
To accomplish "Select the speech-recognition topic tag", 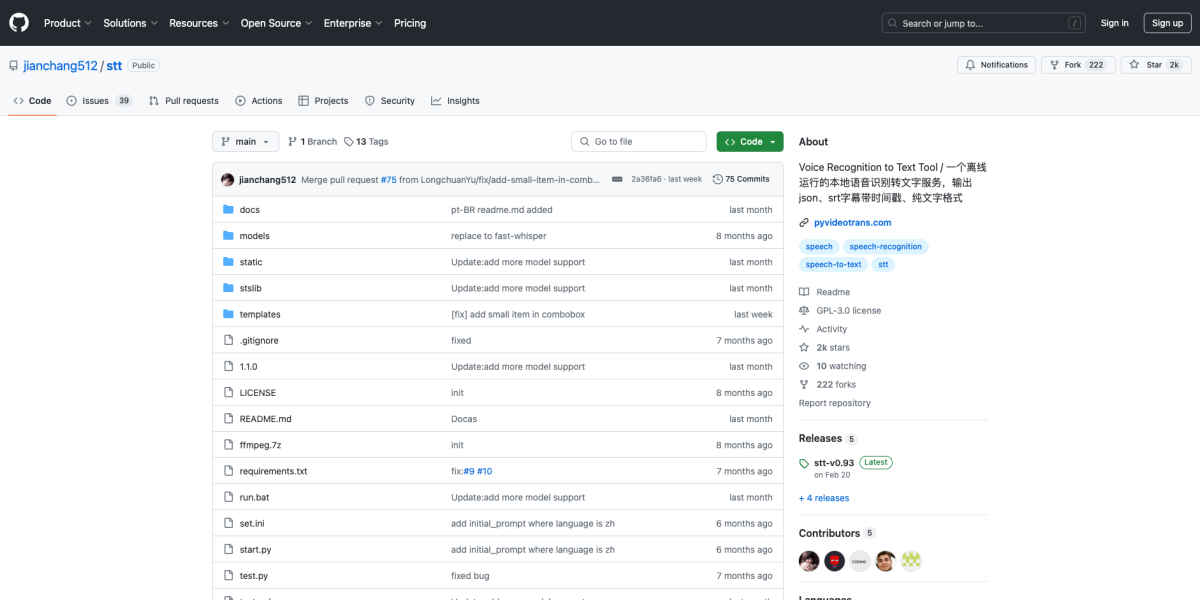I will (x=886, y=246).
